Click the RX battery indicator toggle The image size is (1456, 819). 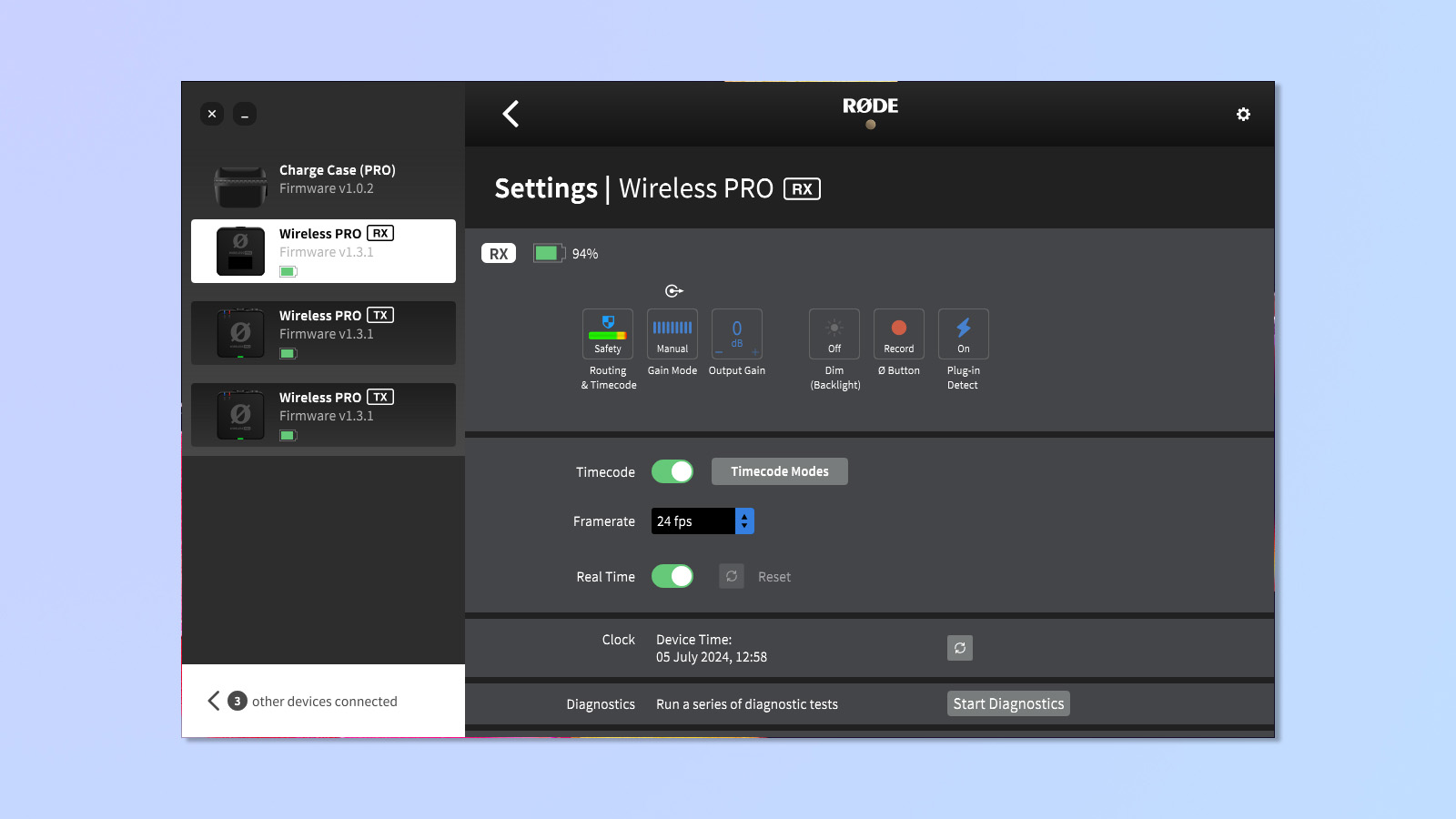tap(548, 253)
